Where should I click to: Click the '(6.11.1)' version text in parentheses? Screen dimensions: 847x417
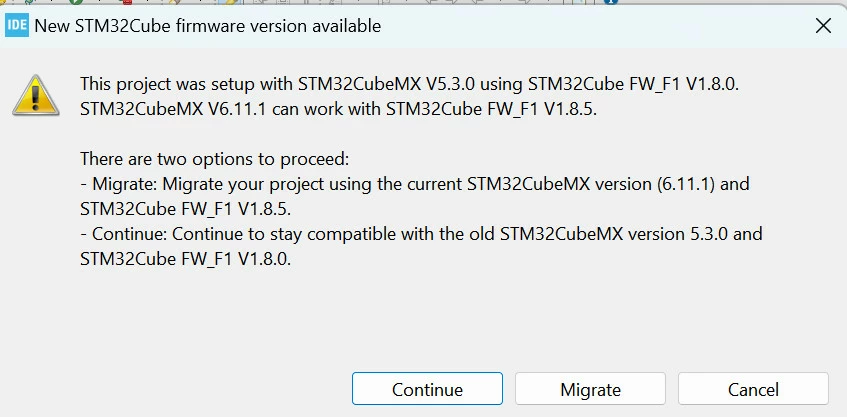click(x=687, y=184)
